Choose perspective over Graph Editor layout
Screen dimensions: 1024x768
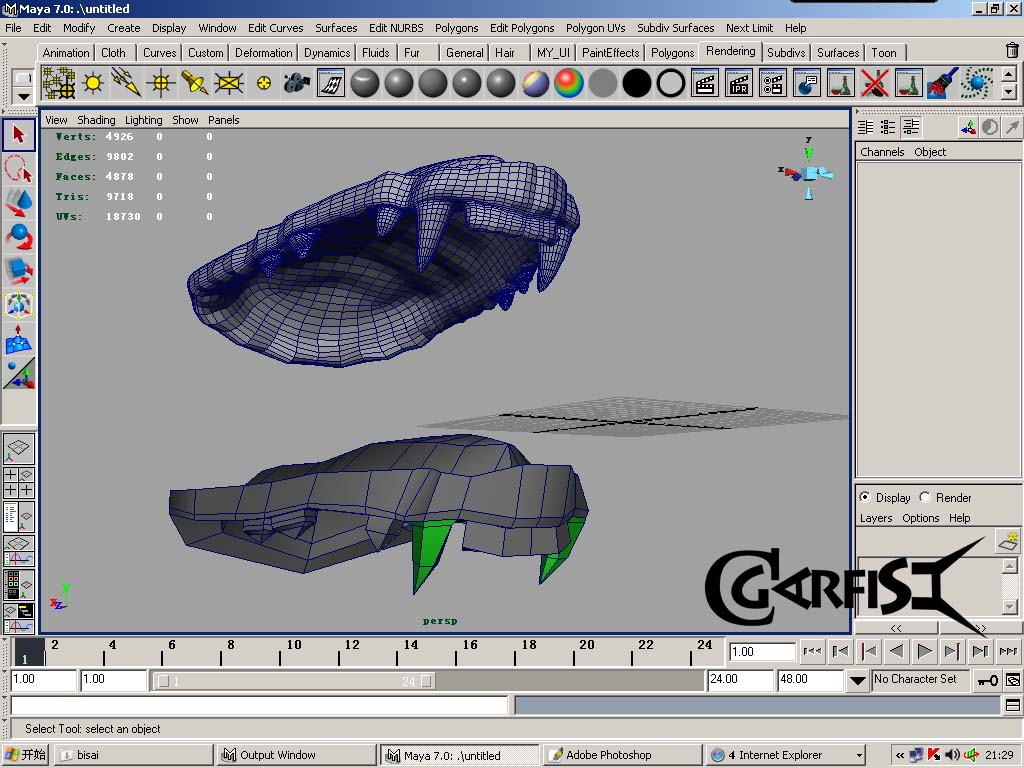[19, 551]
